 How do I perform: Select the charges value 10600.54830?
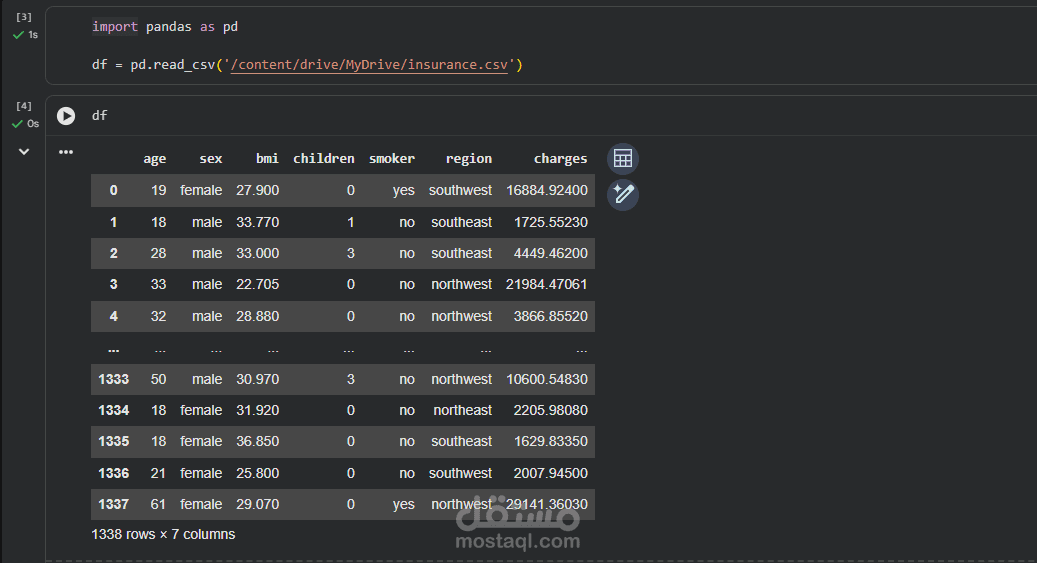pos(547,379)
